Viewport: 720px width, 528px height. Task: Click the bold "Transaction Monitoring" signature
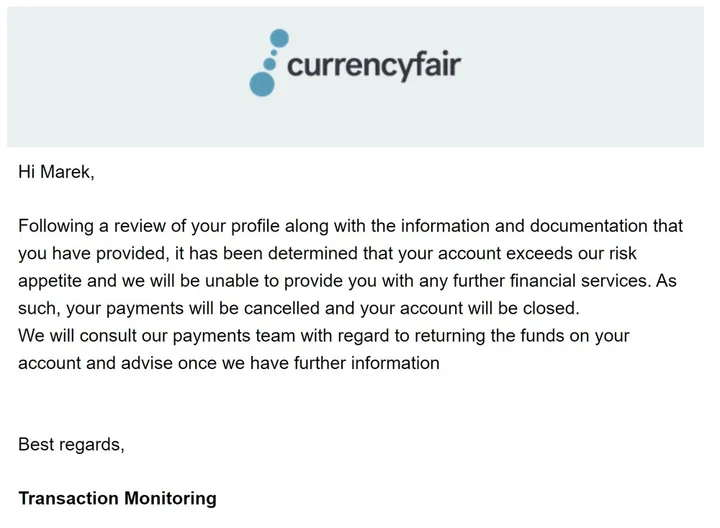tap(117, 498)
